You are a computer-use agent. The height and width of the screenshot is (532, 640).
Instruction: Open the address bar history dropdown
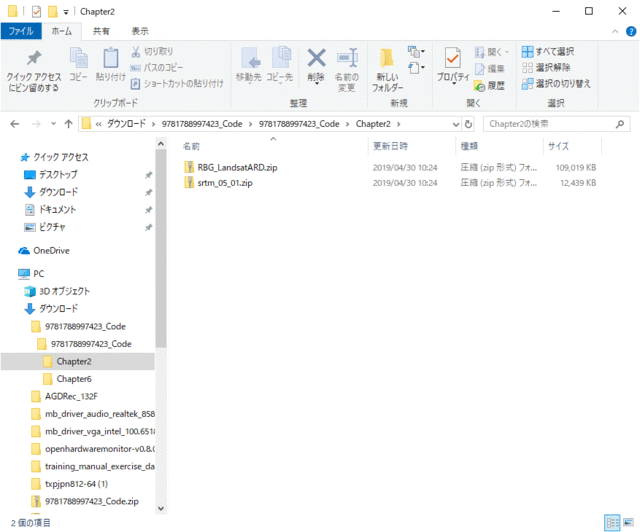point(453,124)
